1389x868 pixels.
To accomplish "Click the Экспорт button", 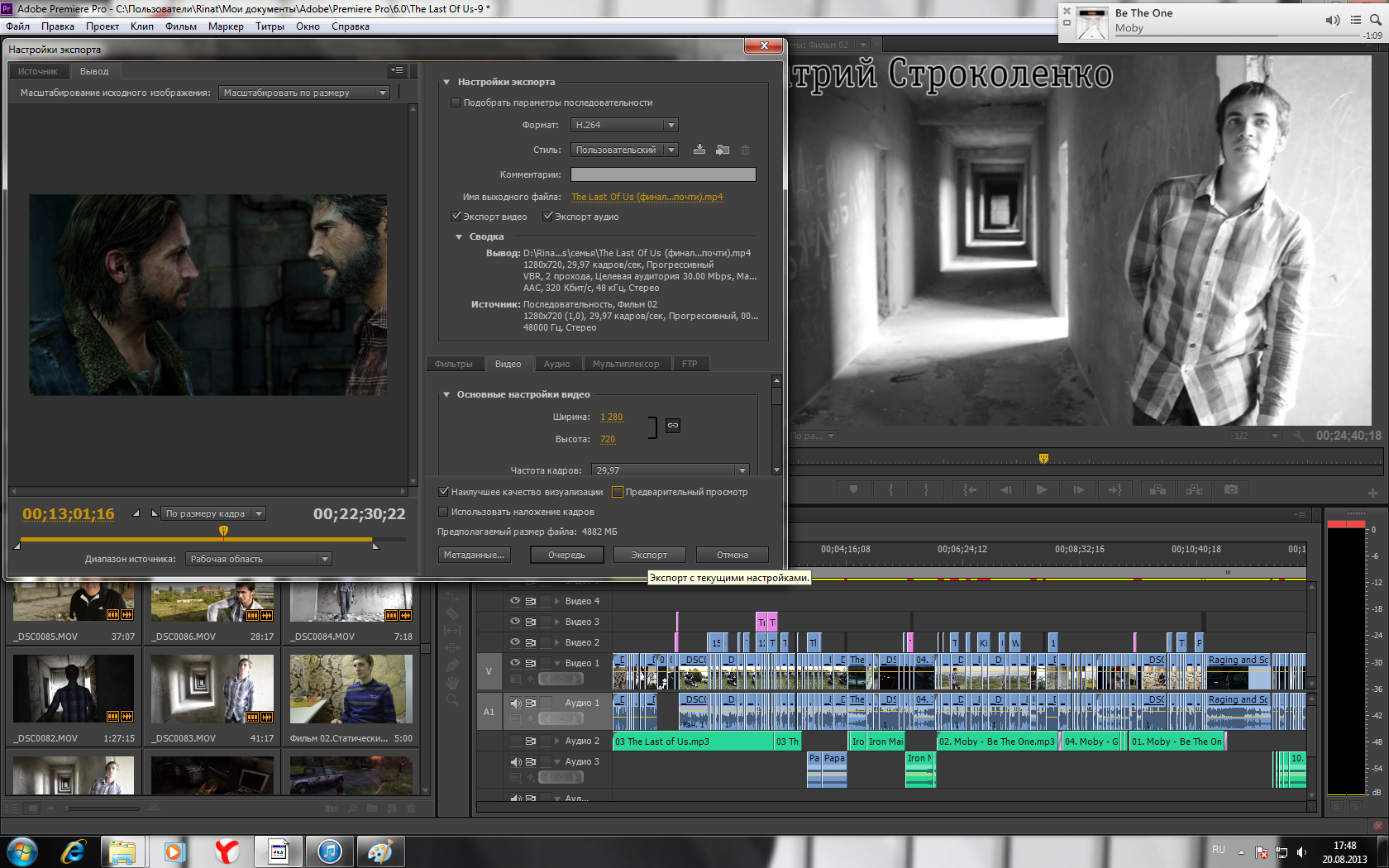I will (x=649, y=555).
